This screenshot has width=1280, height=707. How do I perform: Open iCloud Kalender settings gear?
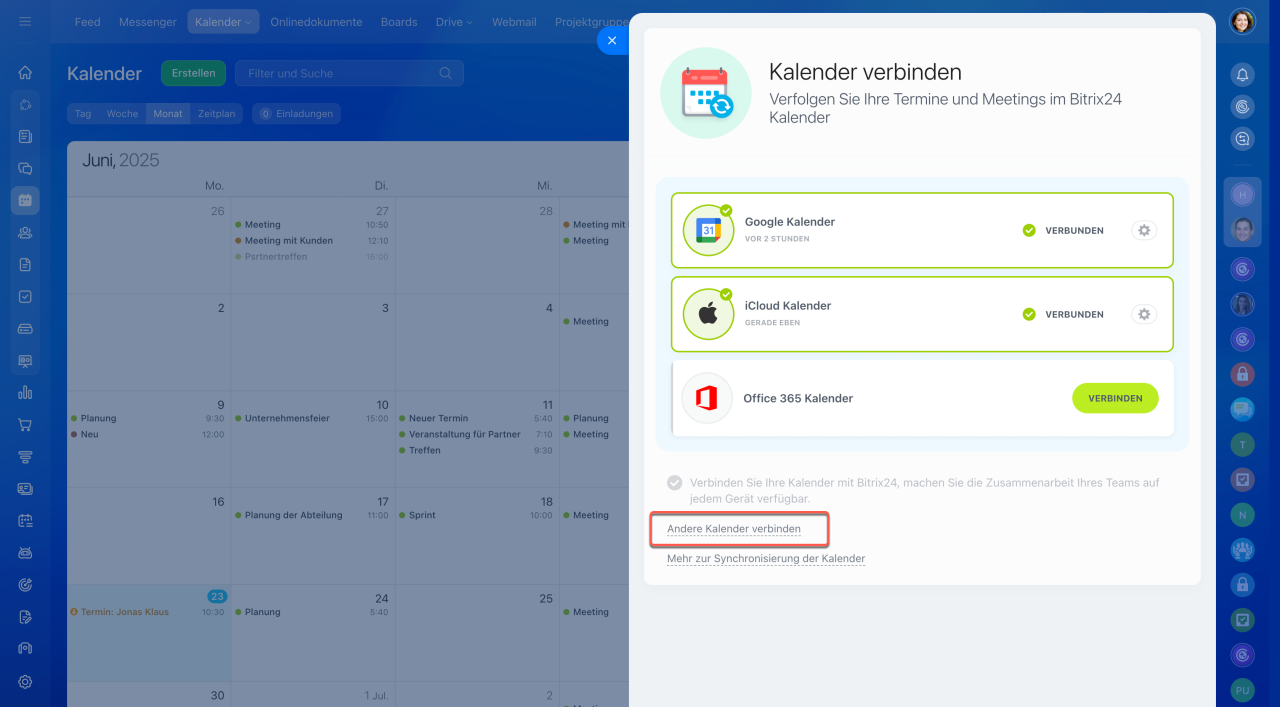[x=1144, y=314]
